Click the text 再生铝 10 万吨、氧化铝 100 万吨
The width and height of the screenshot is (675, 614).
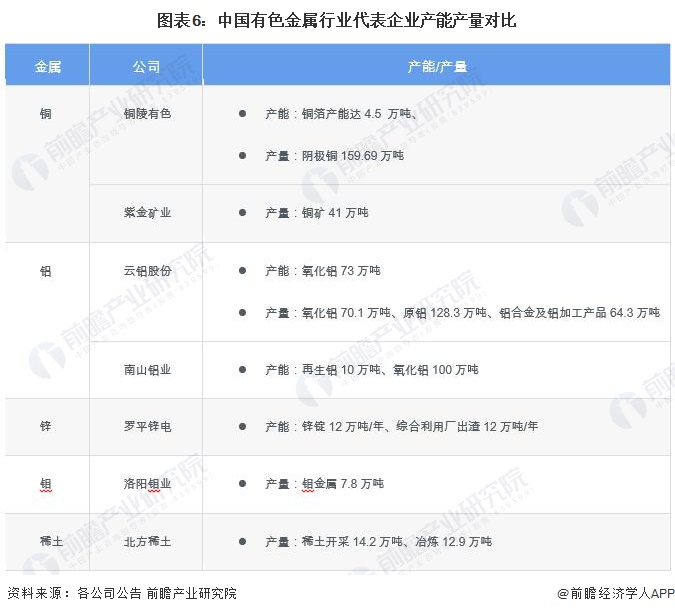pos(390,369)
